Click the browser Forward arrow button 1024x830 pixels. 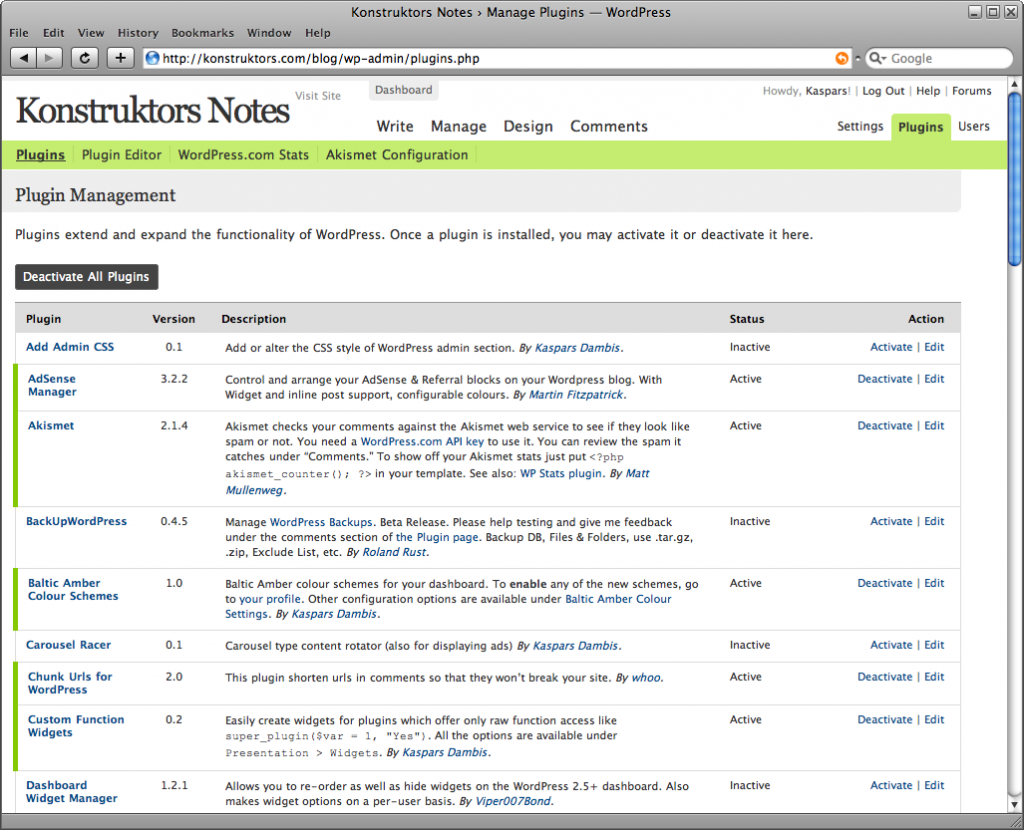50,58
